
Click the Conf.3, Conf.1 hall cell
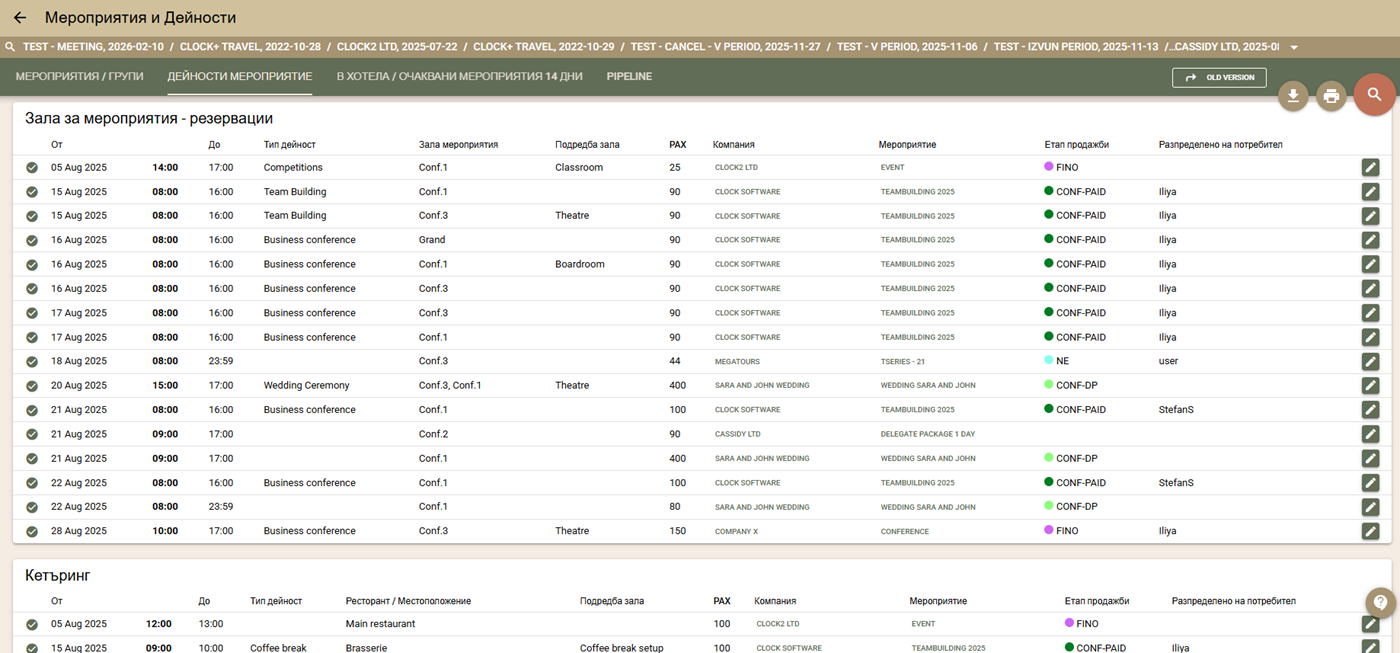coord(450,385)
